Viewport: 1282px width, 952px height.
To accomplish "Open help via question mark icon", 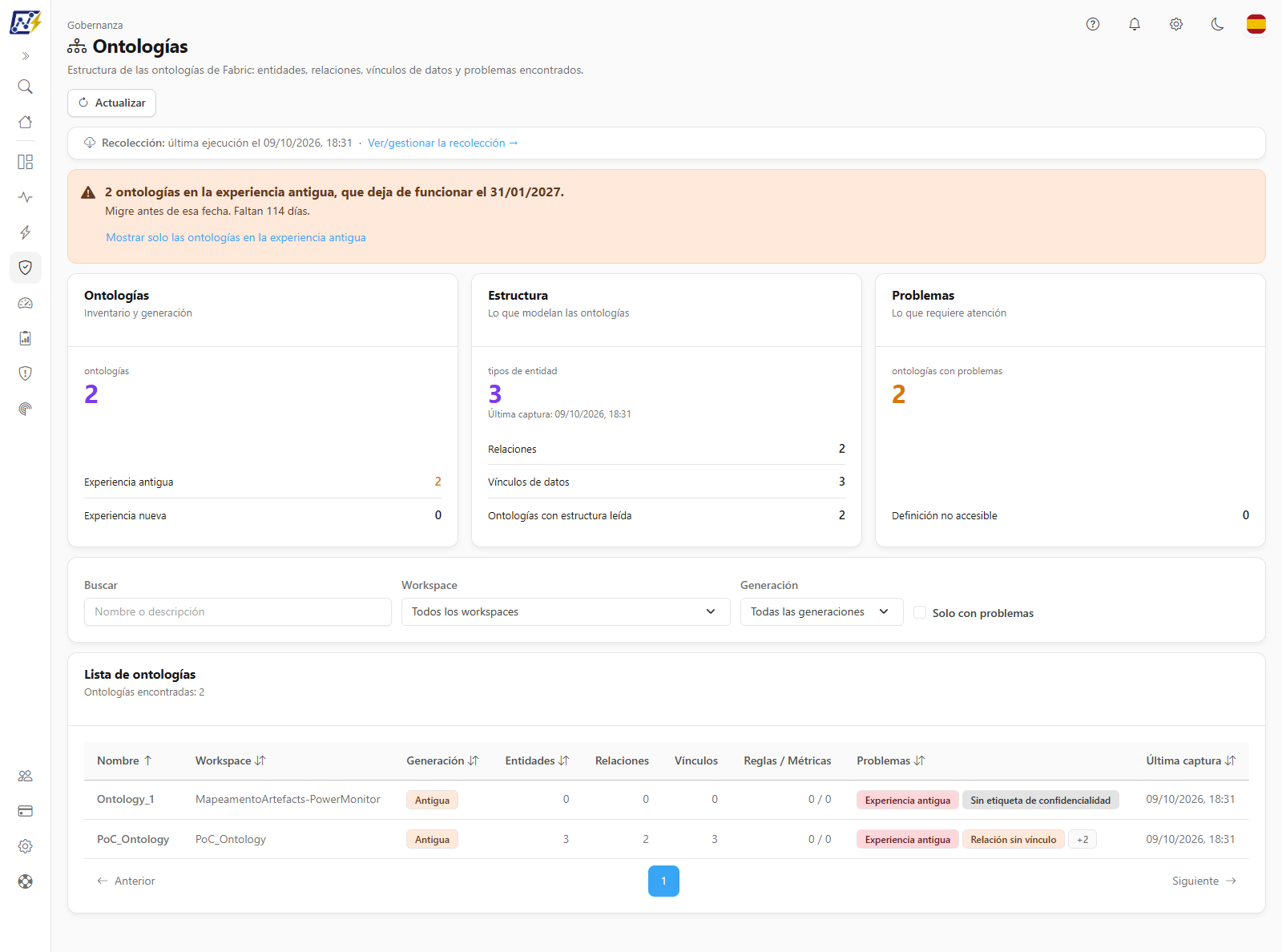I will coord(1093,24).
